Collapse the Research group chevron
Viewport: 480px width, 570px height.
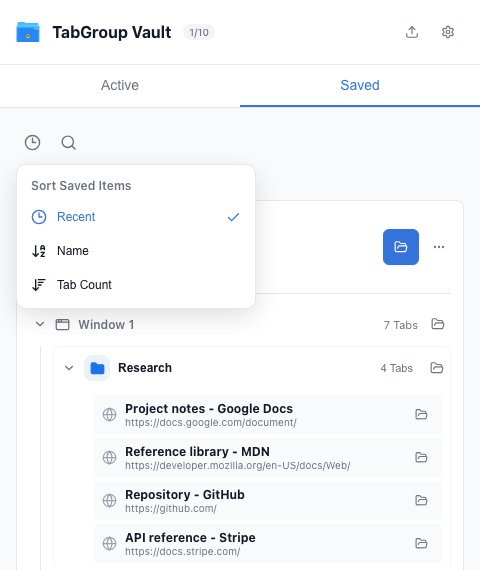[x=69, y=368]
